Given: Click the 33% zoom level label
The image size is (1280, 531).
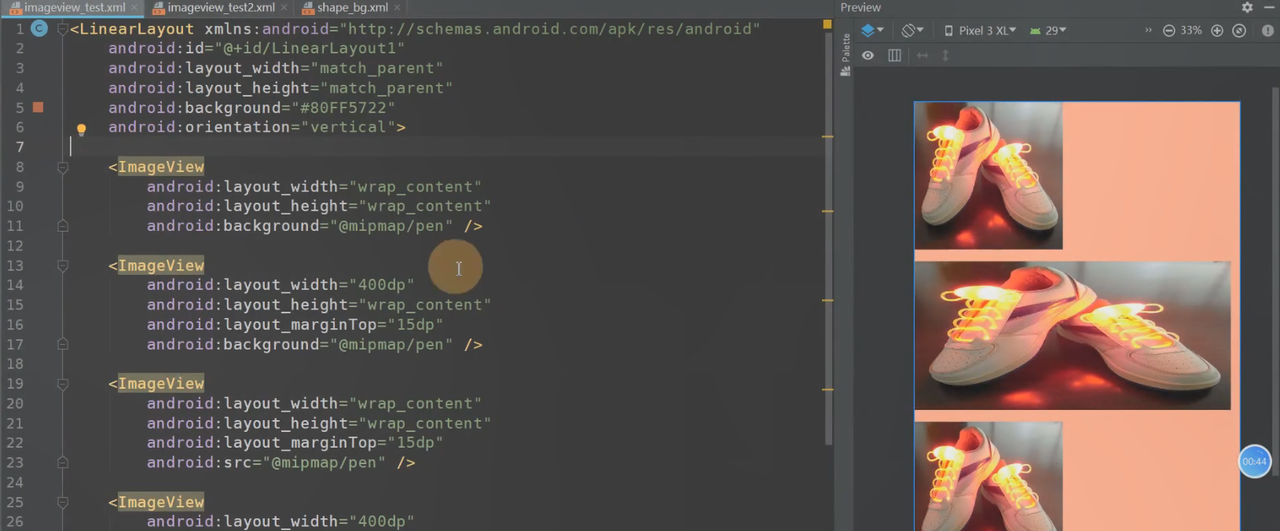Looking at the screenshot, I should pos(1191,31).
